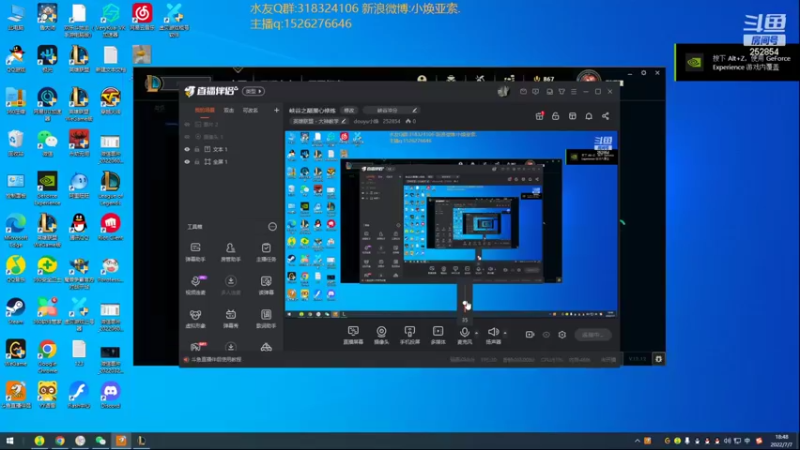Click the bell notification icon above preview
The height and width of the screenshot is (450, 800).
pyautogui.click(x=589, y=116)
